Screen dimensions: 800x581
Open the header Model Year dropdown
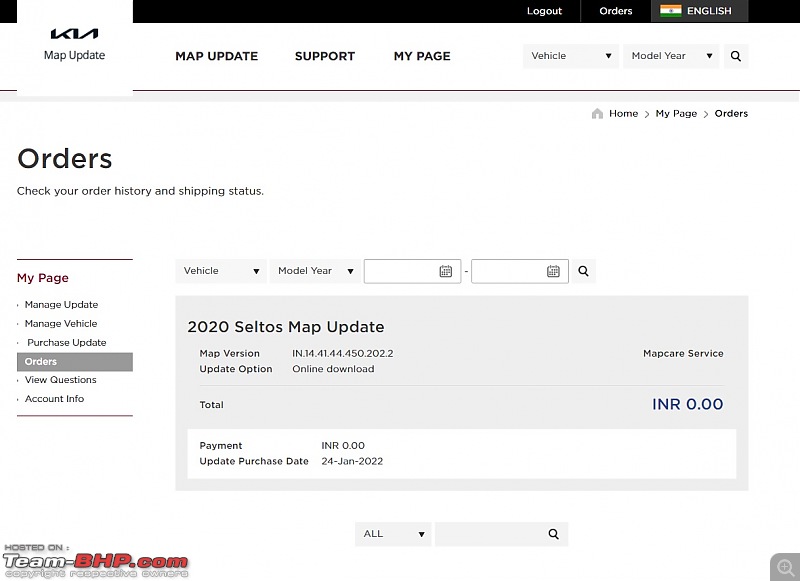671,56
